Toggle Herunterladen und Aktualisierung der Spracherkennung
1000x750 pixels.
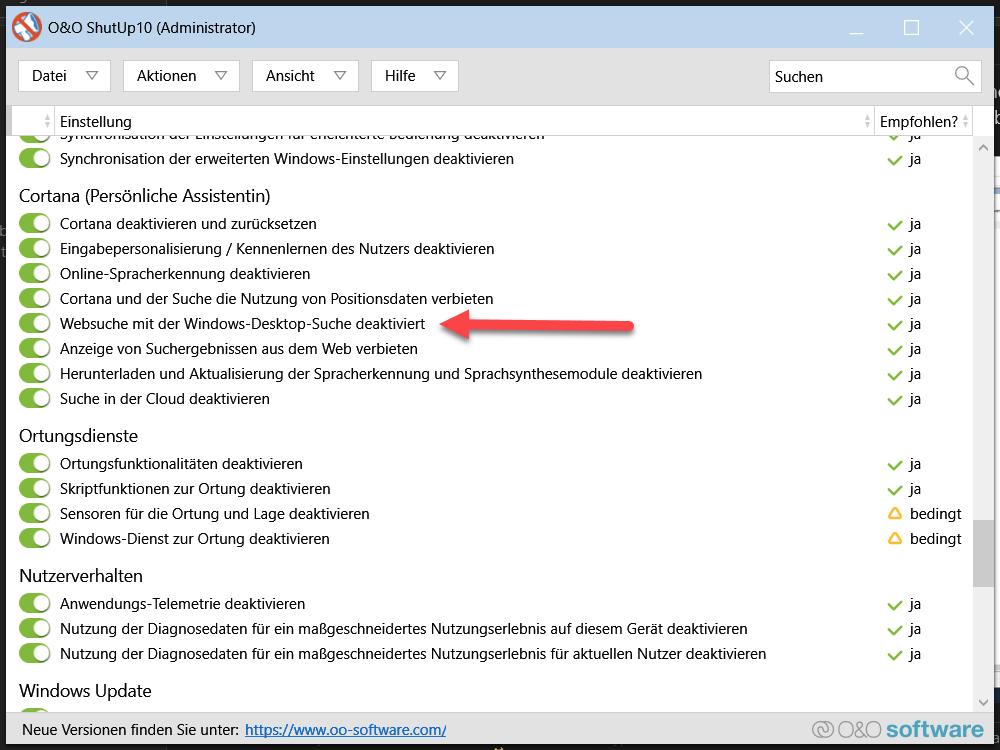[x=34, y=374]
